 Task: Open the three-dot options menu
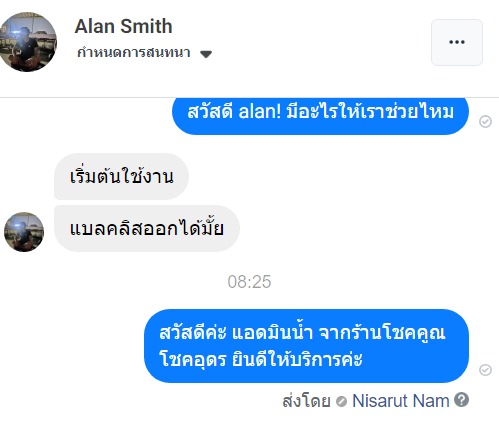[x=457, y=42]
